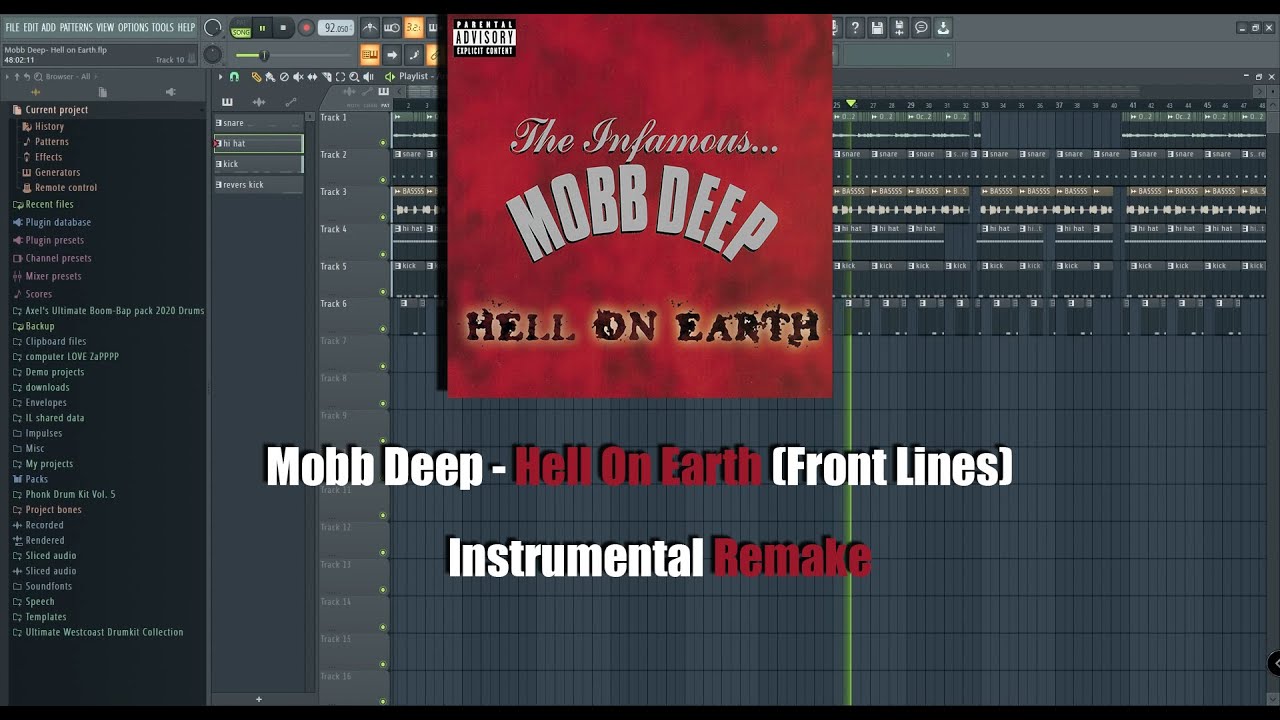Click the pause playback button
This screenshot has width=1280, height=720.
coord(262,29)
